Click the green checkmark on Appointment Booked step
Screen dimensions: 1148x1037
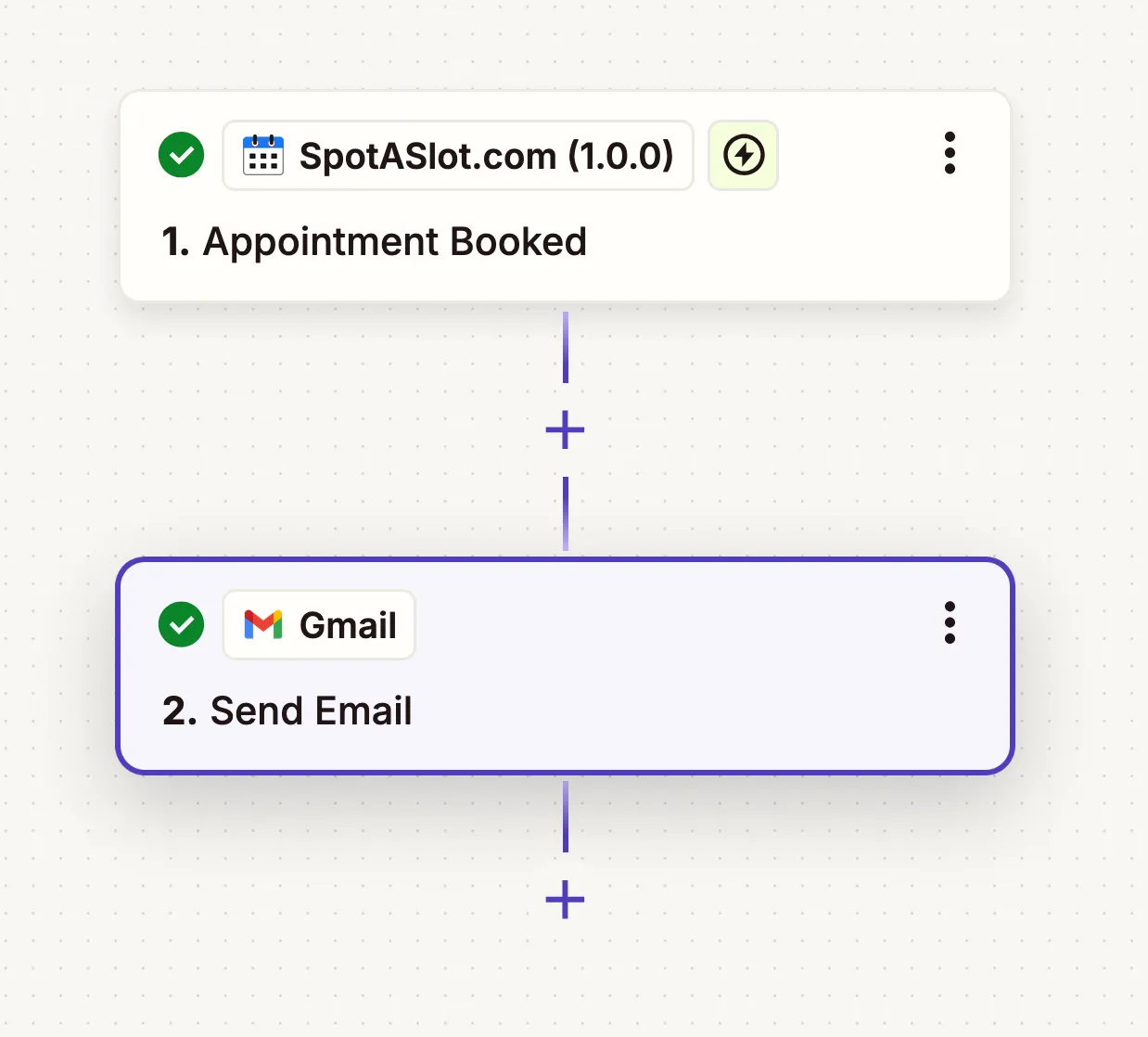[x=181, y=155]
